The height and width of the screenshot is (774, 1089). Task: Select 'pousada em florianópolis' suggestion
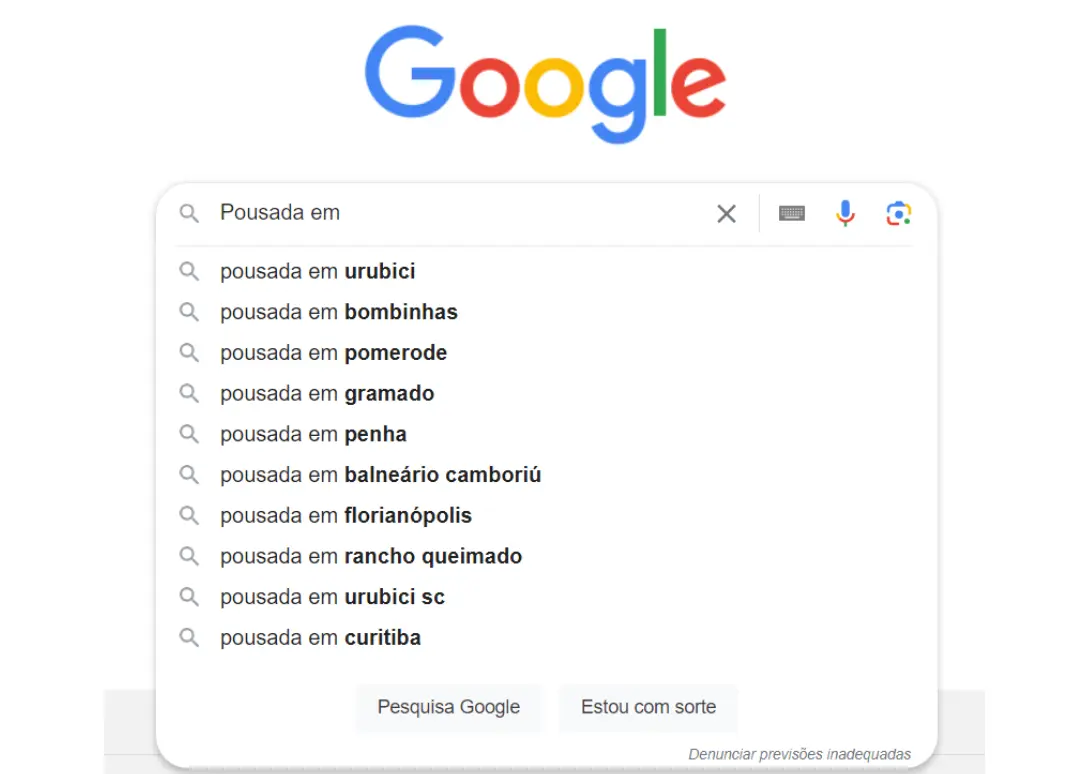click(x=346, y=516)
